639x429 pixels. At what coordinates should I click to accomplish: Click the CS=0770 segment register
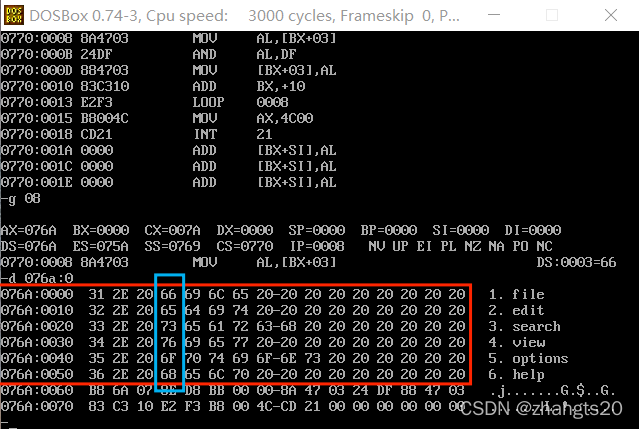(x=245, y=246)
